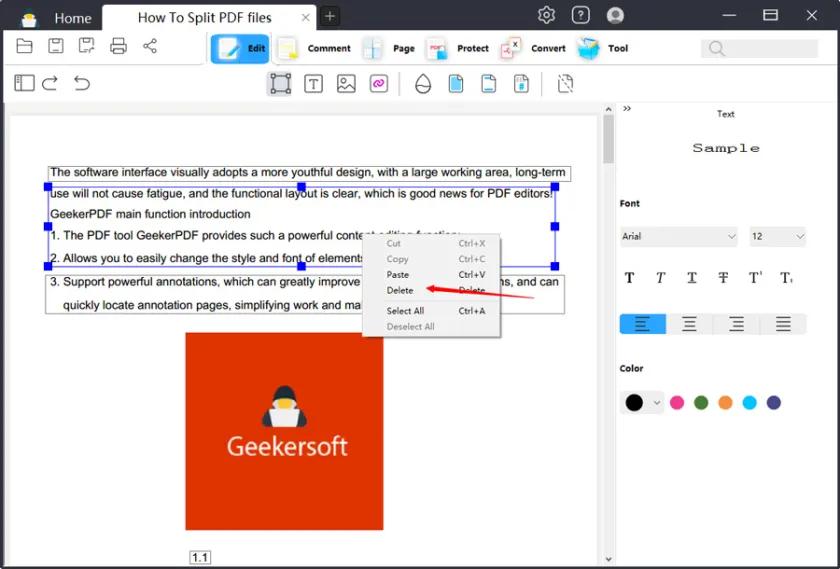Toggle subscript text style
Screen dimensions: 840x569
(786, 278)
